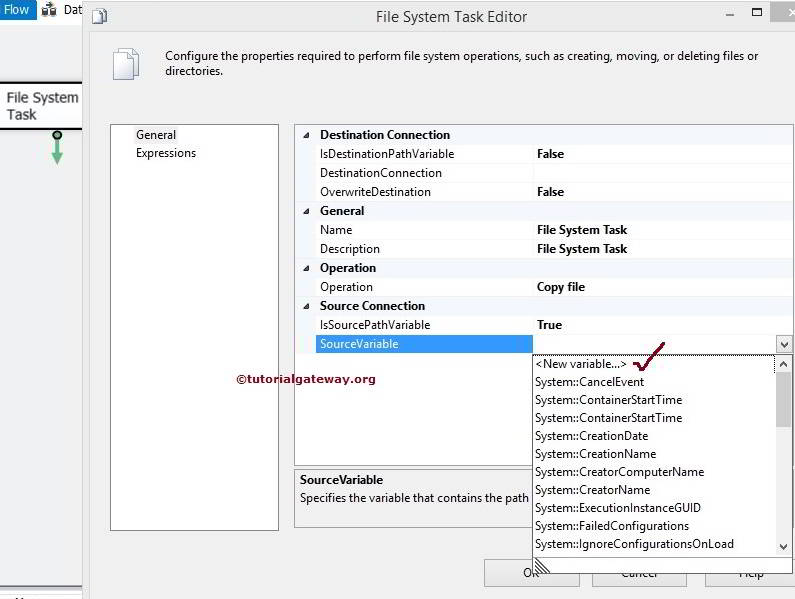Open the SourceVariable dropdown arrow
This screenshot has height=599, width=795.
(x=784, y=344)
